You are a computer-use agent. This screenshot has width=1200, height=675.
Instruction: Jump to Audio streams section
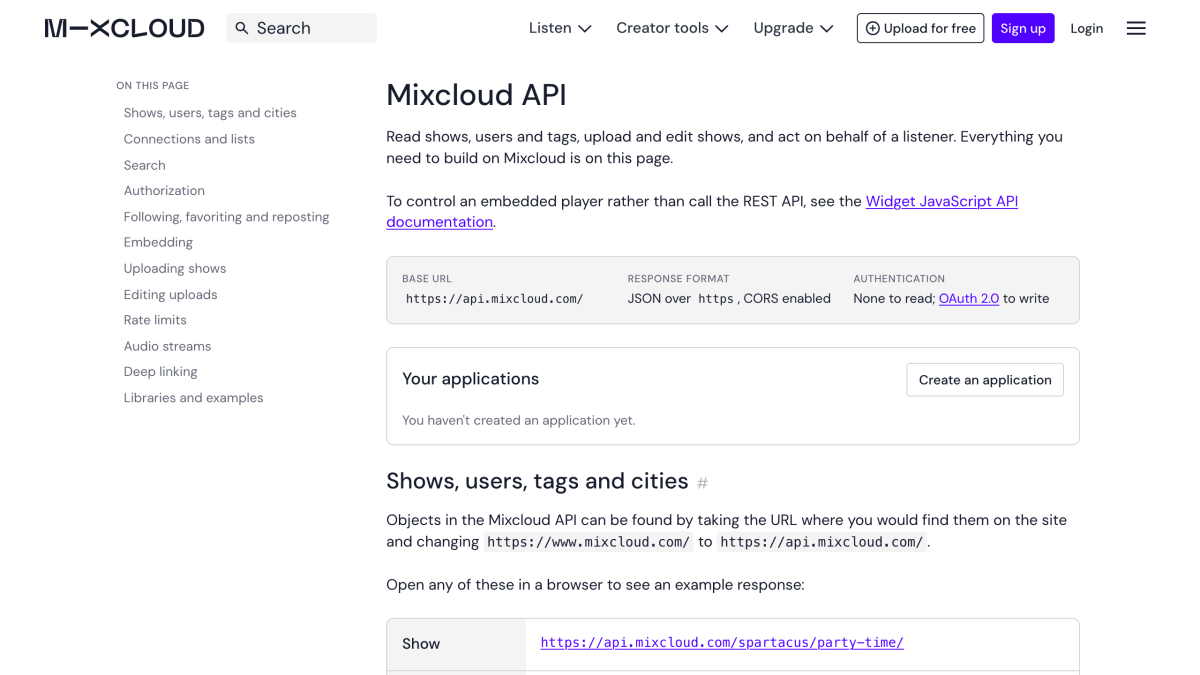coord(167,346)
